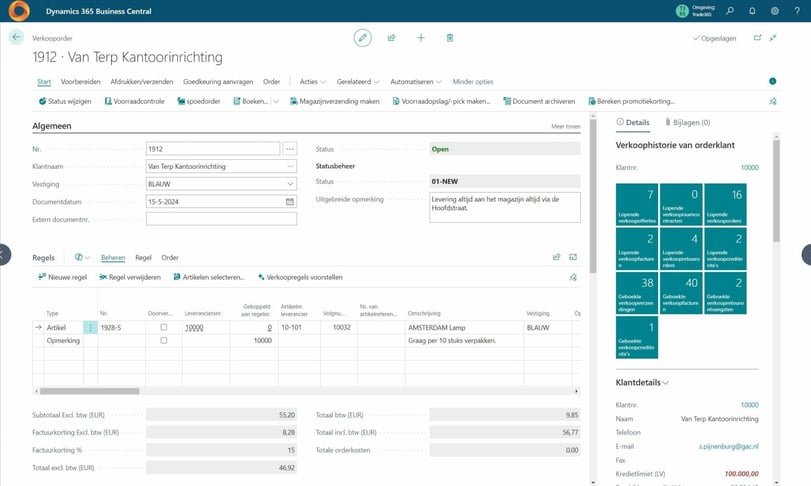Open the Order tab in main ribbon
811x486 pixels.
272,82
